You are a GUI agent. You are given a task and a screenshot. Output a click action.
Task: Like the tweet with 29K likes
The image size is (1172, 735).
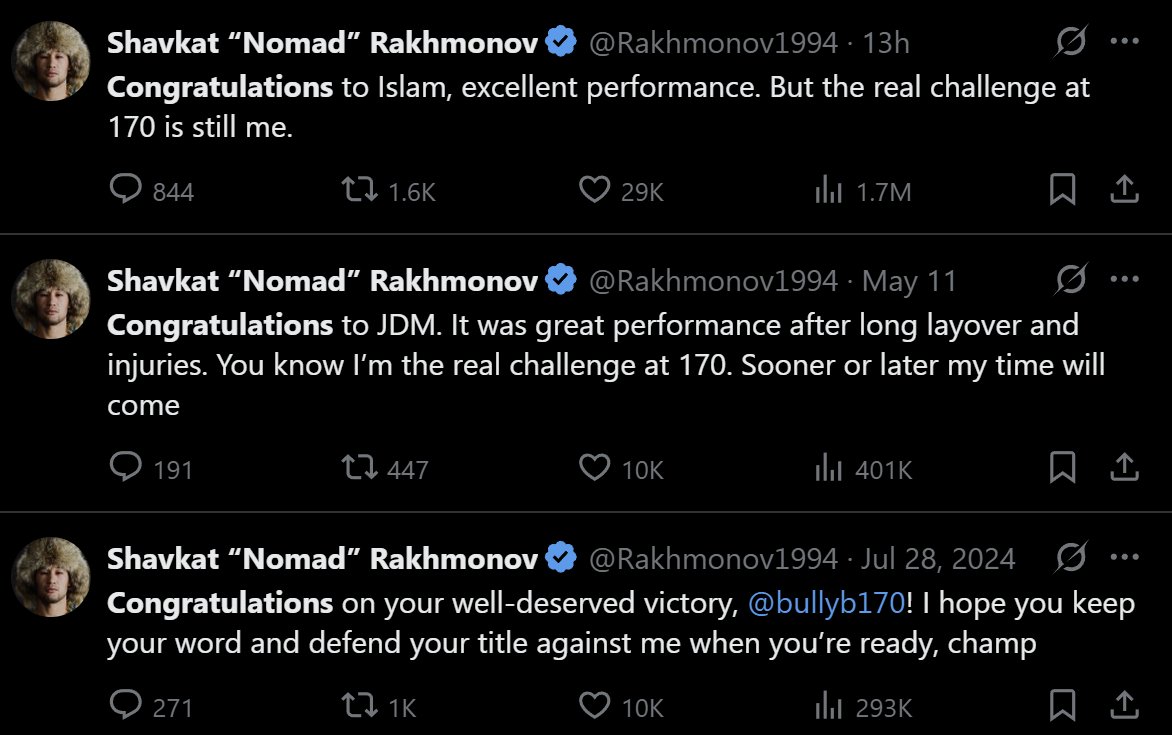point(595,189)
